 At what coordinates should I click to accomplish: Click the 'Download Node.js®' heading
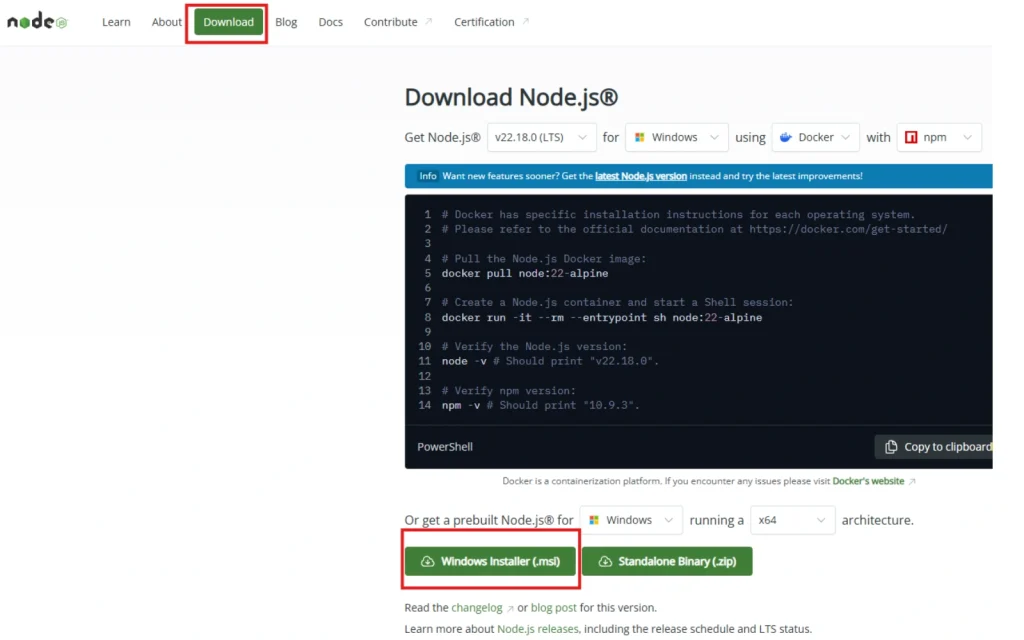[511, 97]
